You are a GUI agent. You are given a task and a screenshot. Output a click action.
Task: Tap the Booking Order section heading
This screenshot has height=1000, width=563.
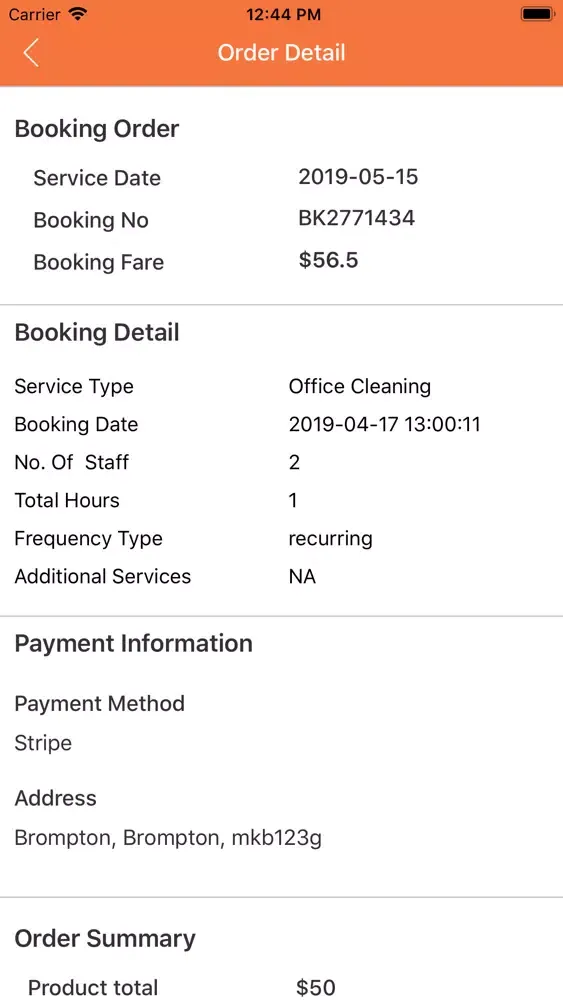(97, 129)
